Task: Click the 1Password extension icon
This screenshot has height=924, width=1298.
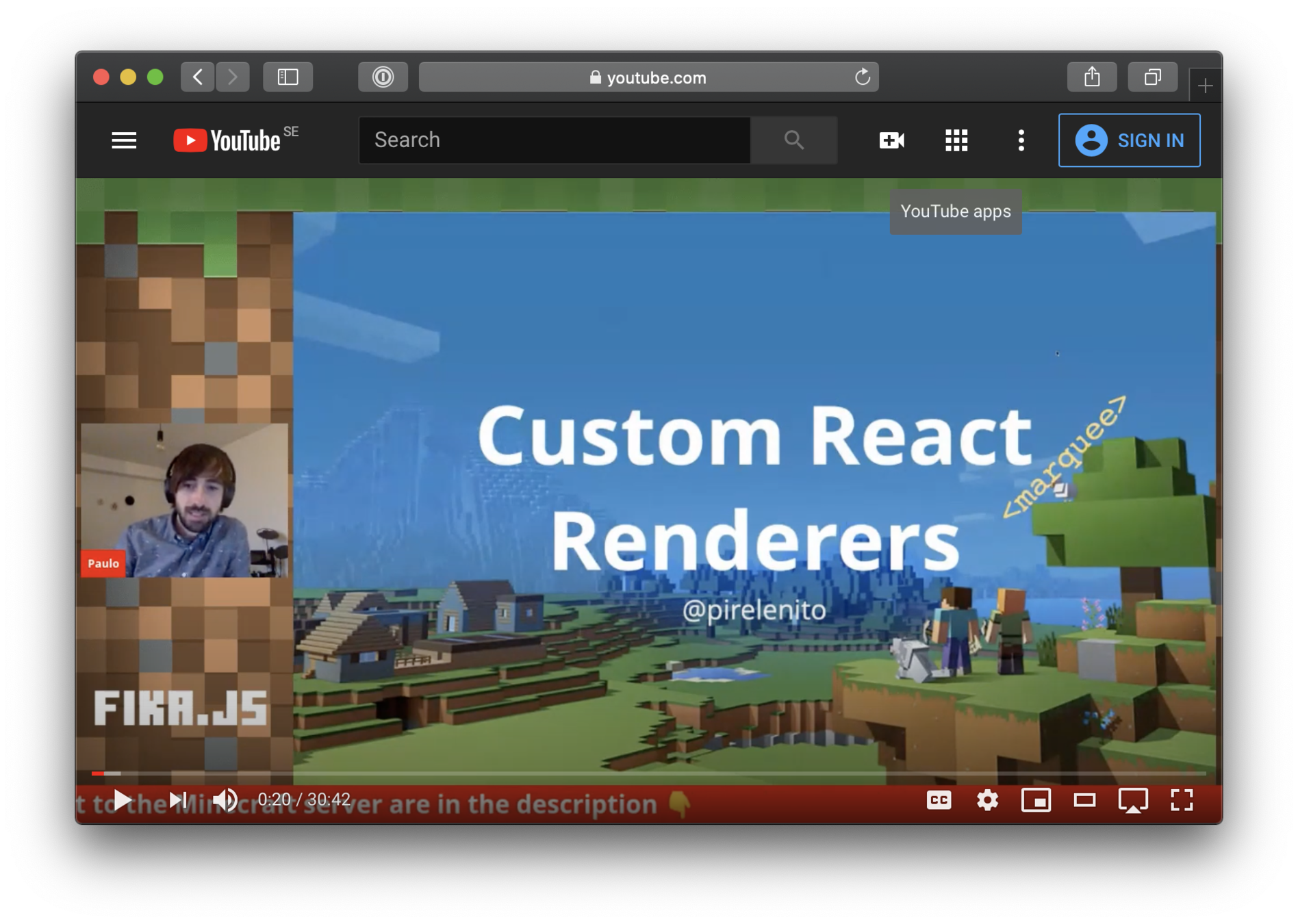Action: [x=383, y=77]
